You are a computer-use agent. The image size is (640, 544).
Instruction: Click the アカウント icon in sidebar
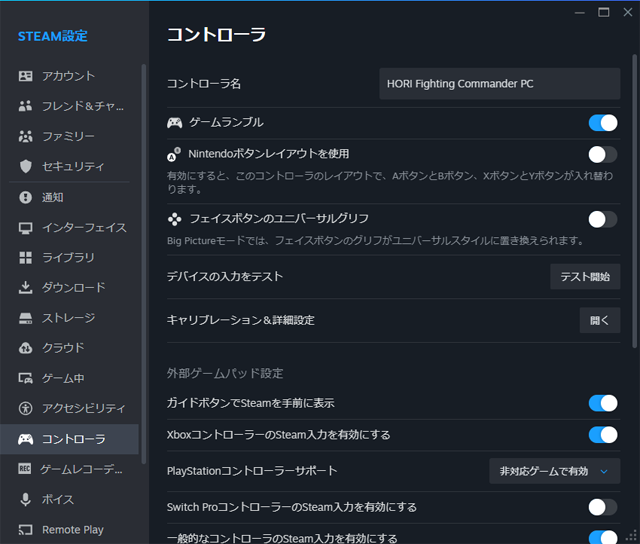pyautogui.click(x=26, y=76)
